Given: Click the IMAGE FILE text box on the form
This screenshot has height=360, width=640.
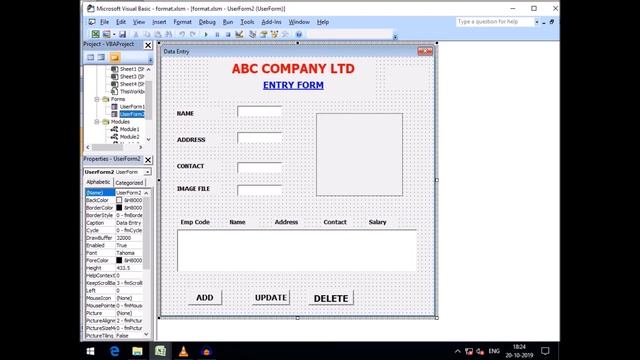Looking at the screenshot, I should point(260,190).
